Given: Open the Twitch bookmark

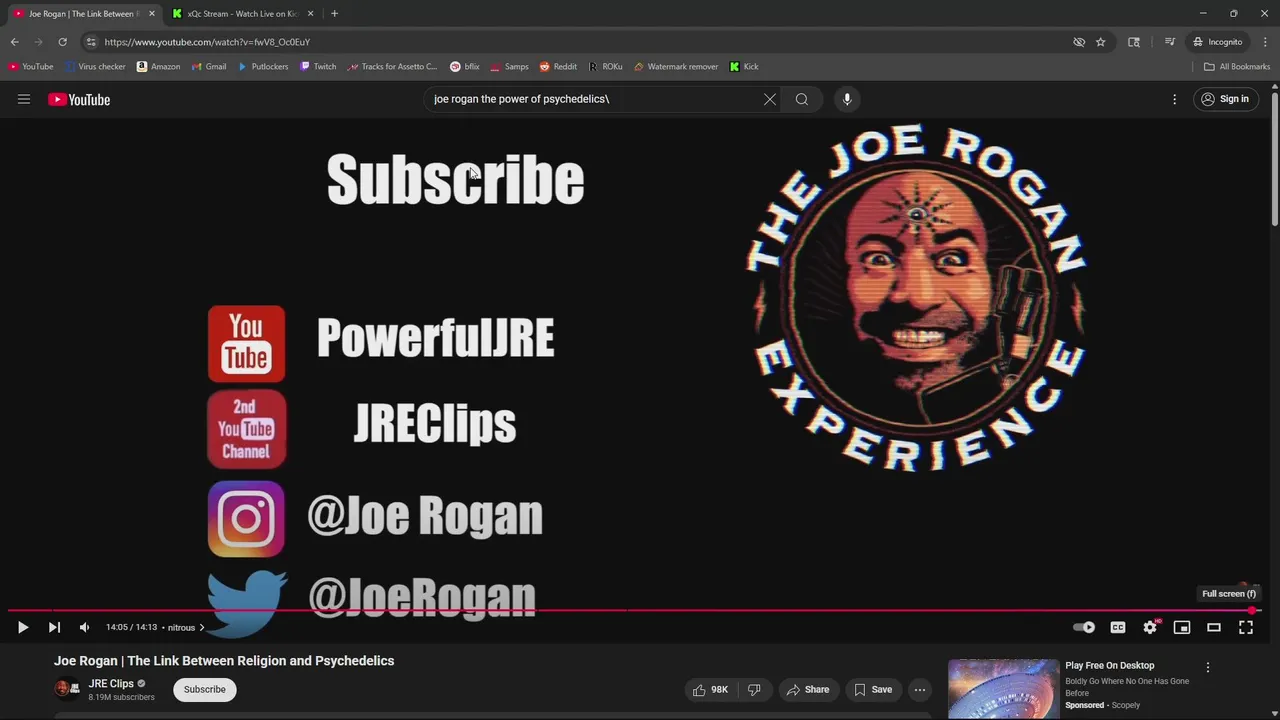Looking at the screenshot, I should [318, 67].
